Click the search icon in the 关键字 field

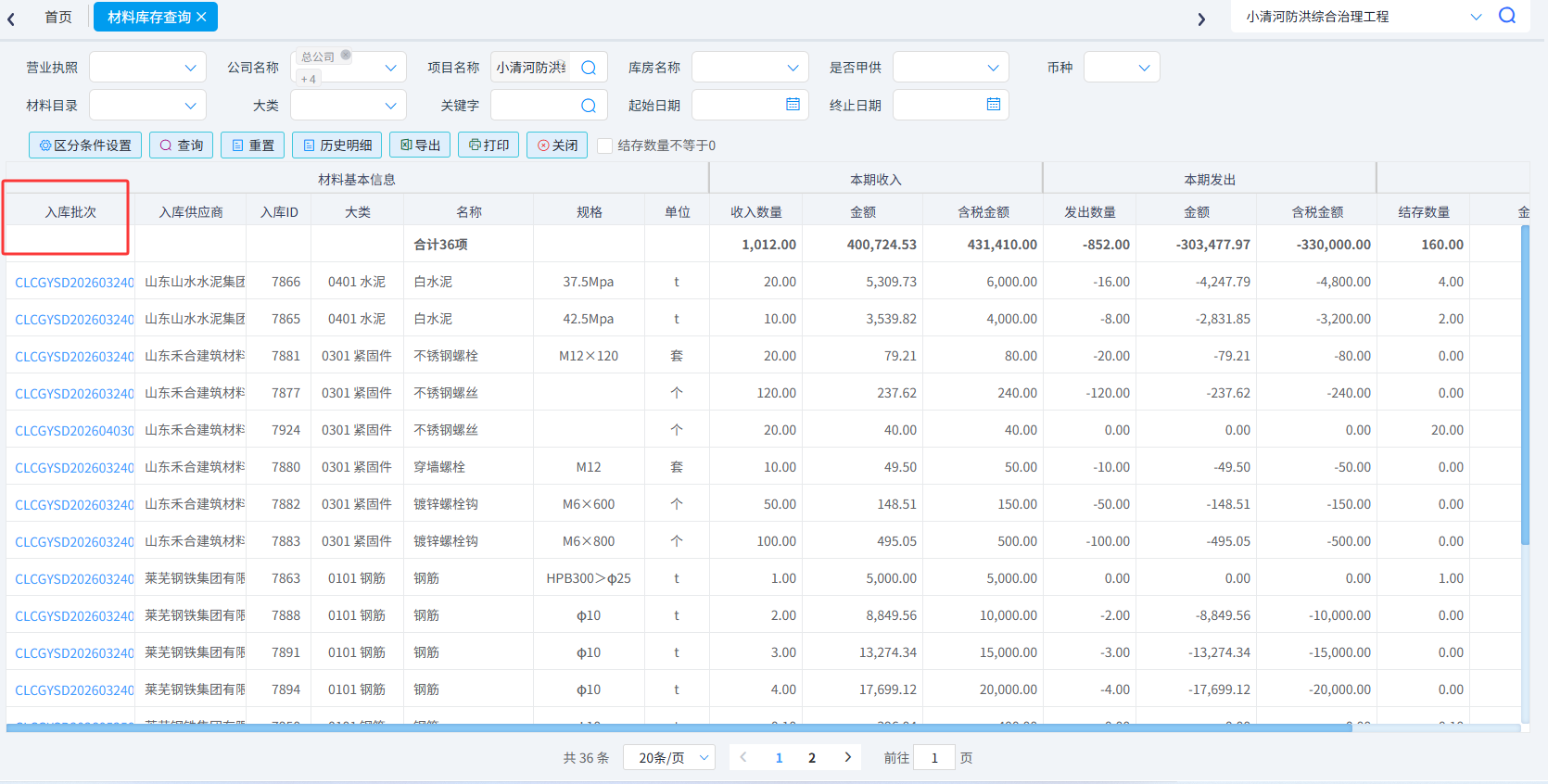point(589,106)
